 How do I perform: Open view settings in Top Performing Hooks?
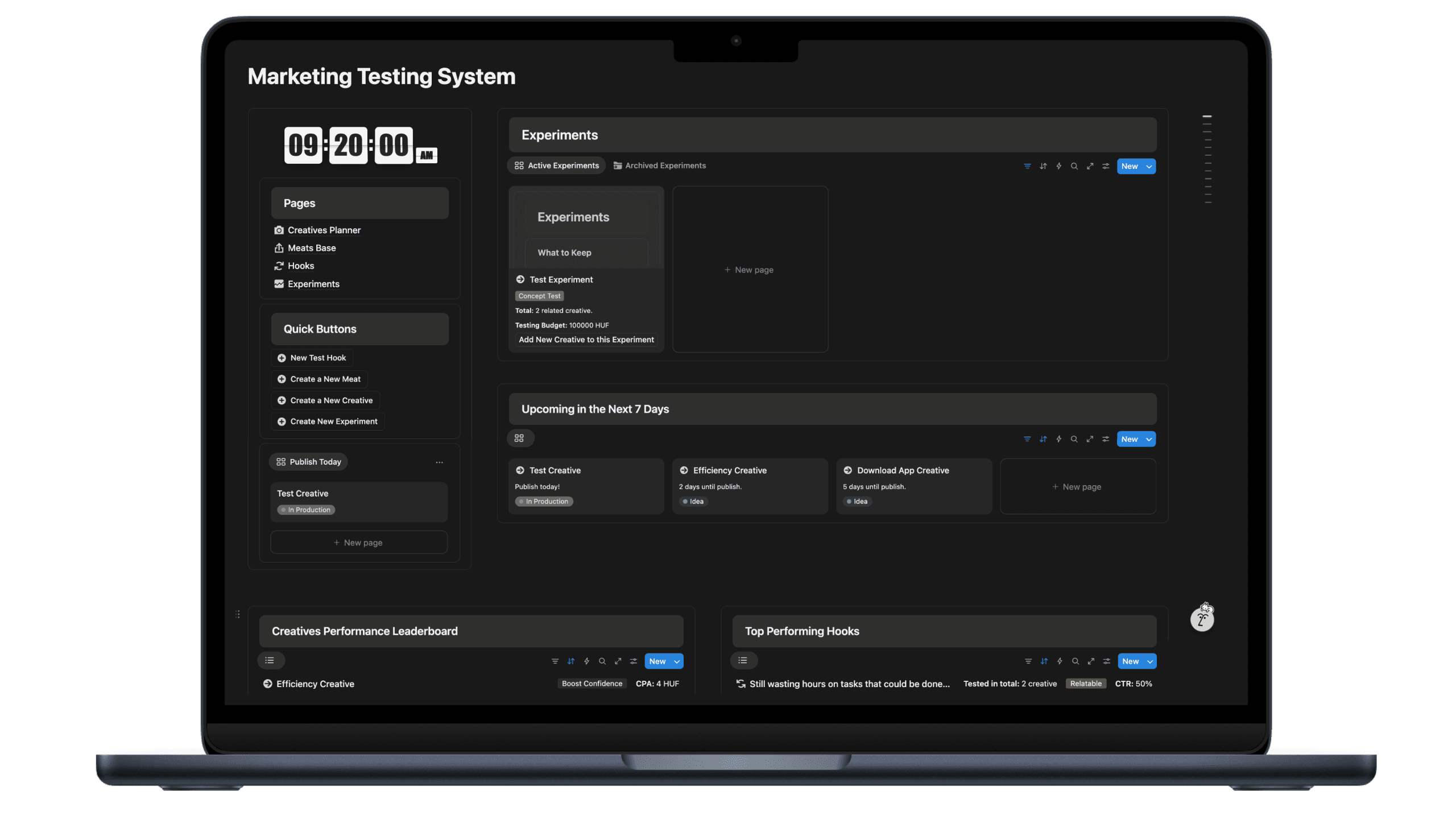pos(1107,661)
